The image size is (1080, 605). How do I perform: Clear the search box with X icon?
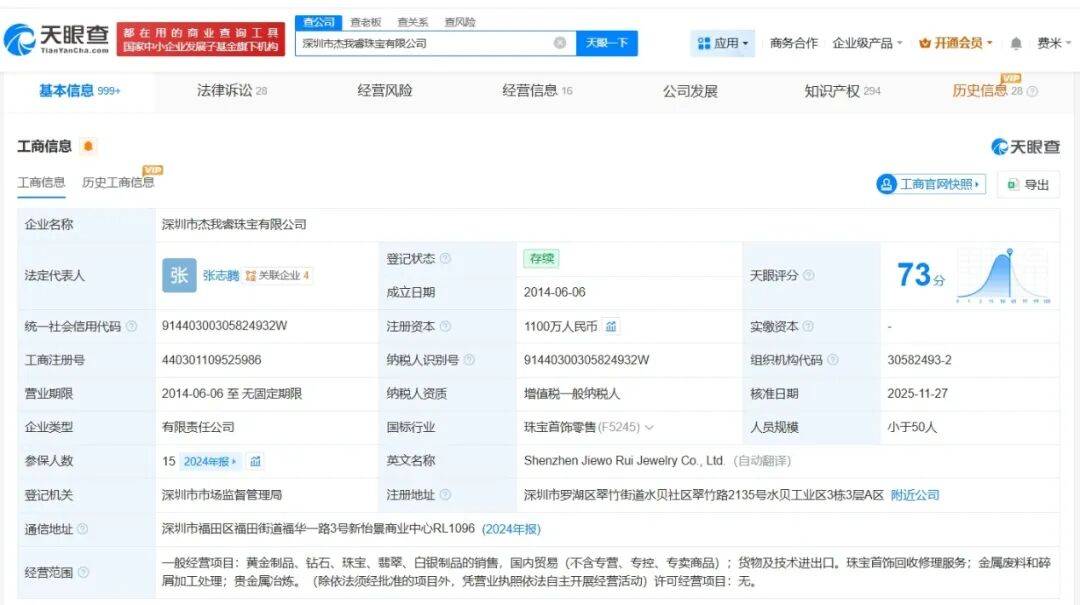pos(559,43)
